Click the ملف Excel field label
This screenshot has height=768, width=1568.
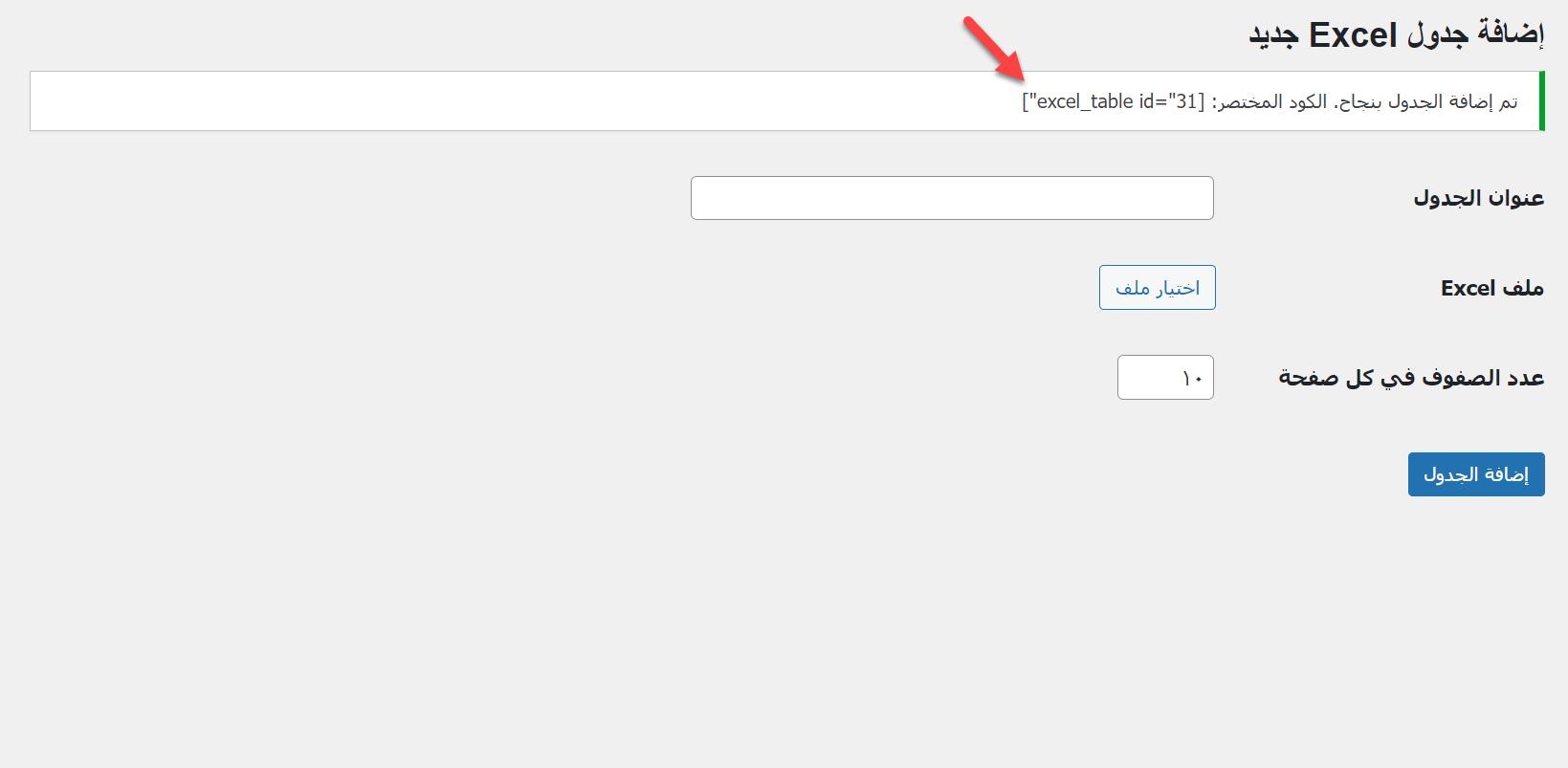click(1491, 288)
